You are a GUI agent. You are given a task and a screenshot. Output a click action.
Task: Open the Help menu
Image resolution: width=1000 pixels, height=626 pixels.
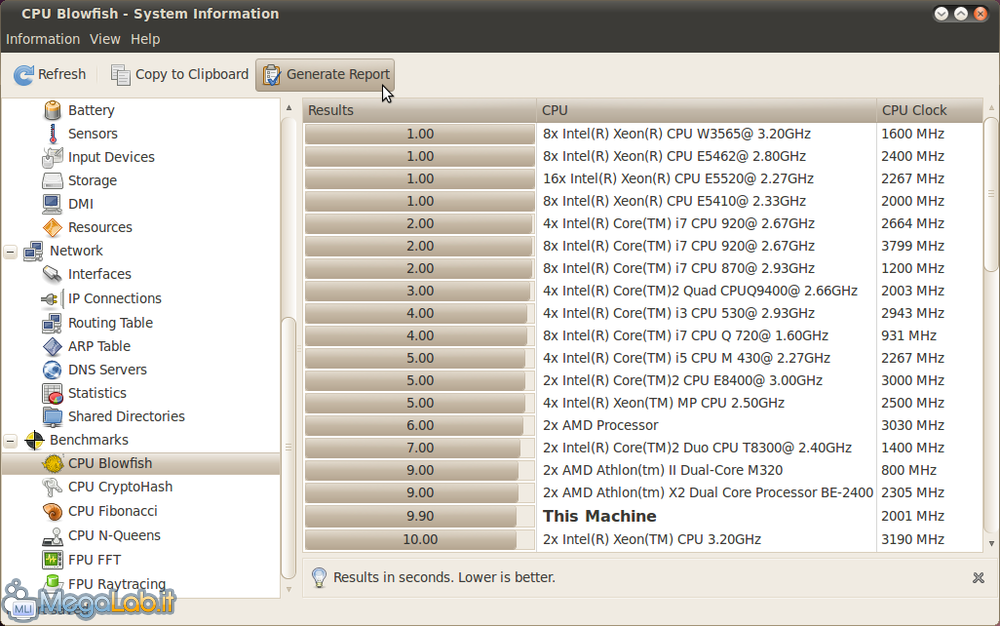[145, 39]
